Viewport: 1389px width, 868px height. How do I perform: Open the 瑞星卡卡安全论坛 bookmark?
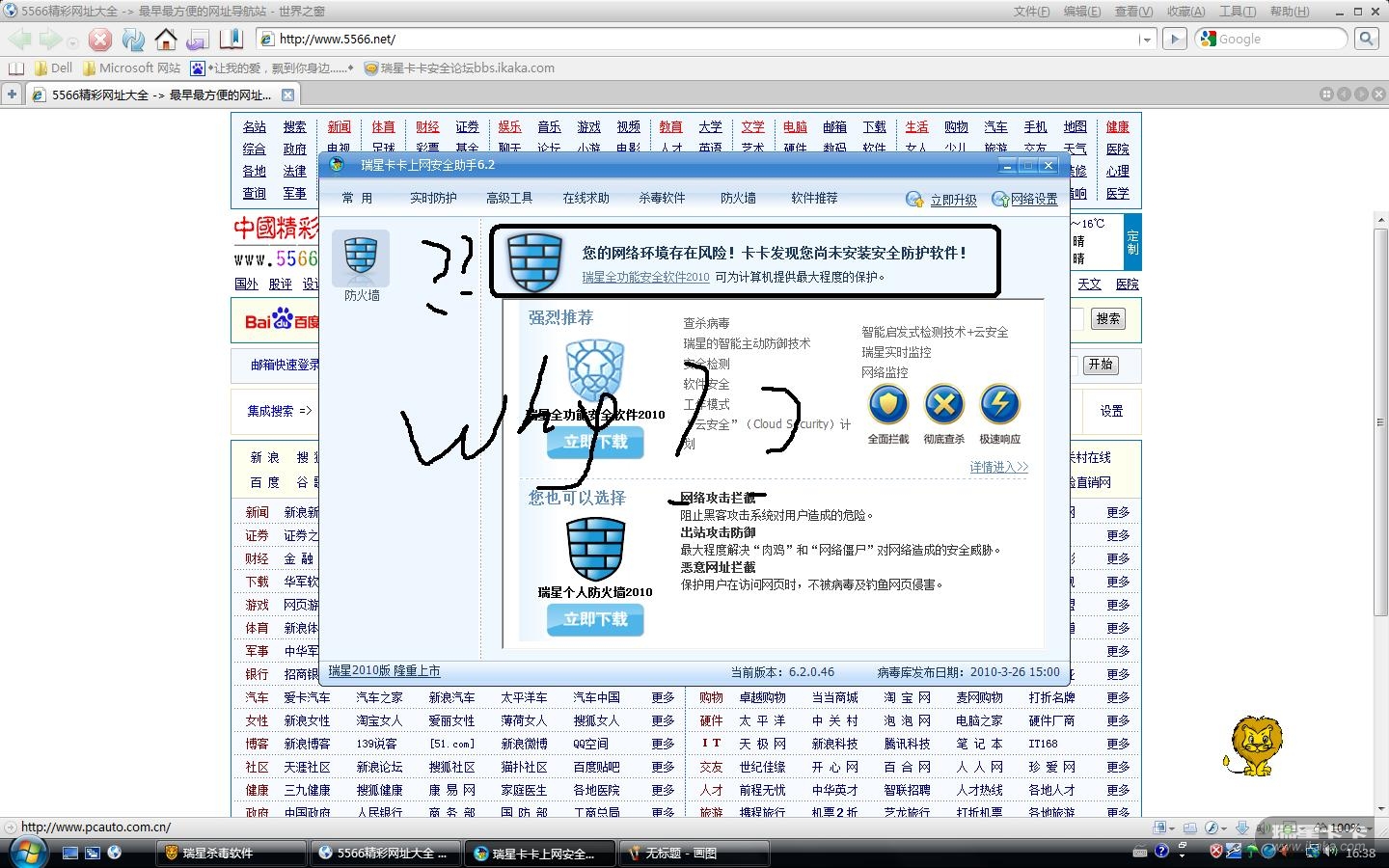click(x=459, y=68)
